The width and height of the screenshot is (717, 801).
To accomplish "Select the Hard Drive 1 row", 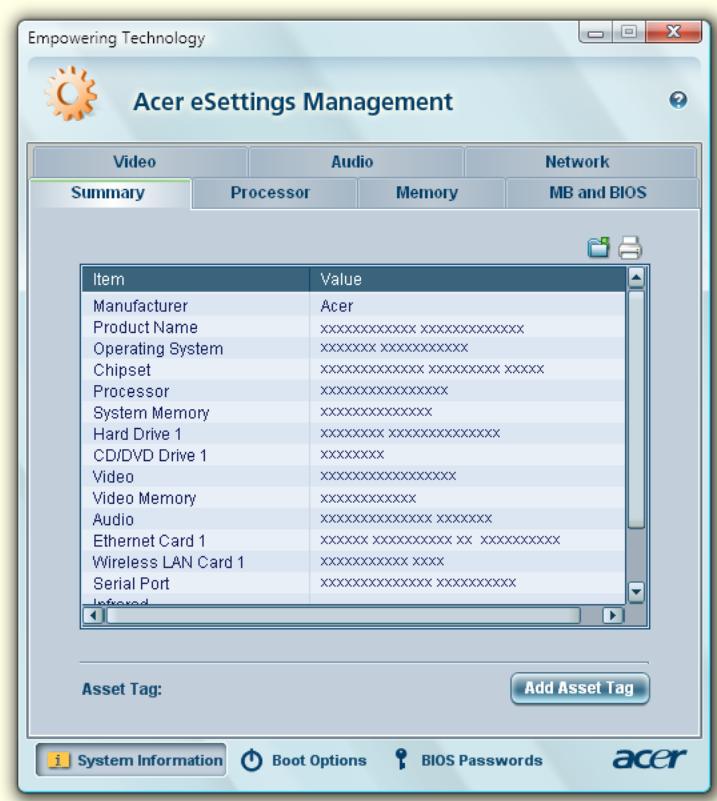I will (353, 434).
